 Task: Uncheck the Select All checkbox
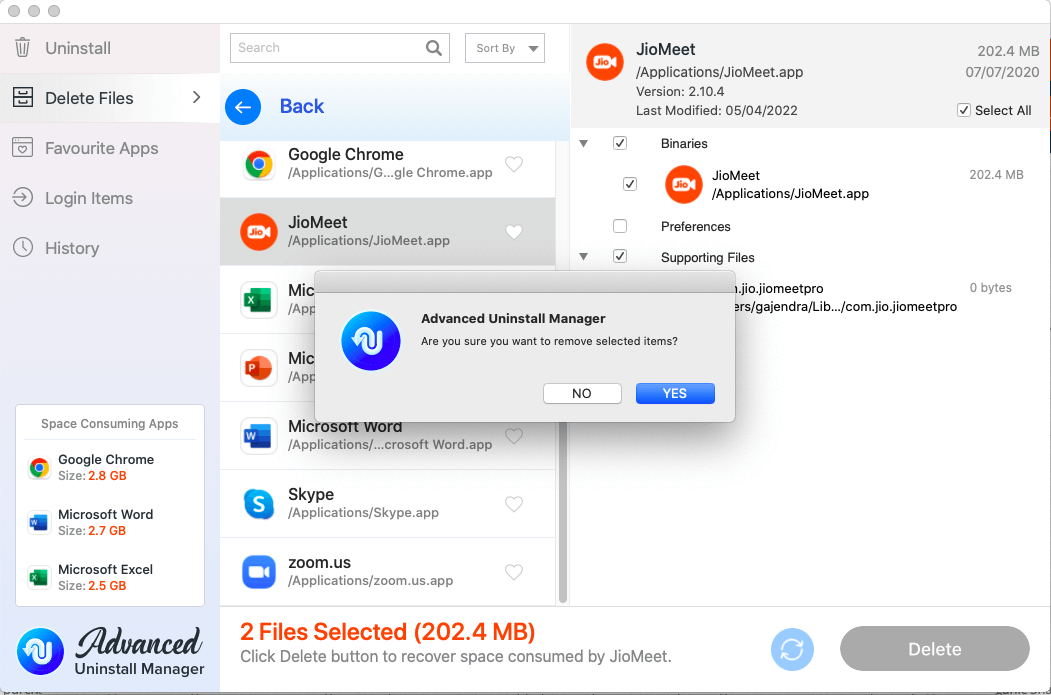tap(963, 110)
